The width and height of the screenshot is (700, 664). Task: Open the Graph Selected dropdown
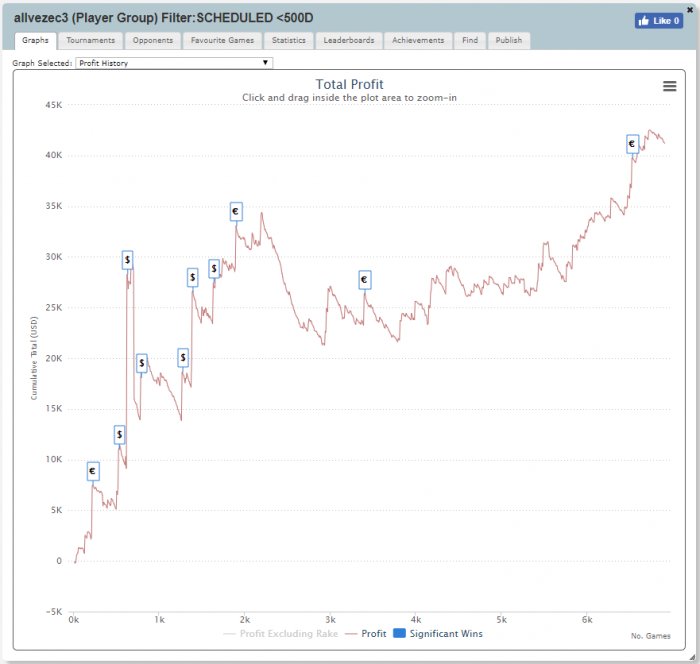pos(174,63)
